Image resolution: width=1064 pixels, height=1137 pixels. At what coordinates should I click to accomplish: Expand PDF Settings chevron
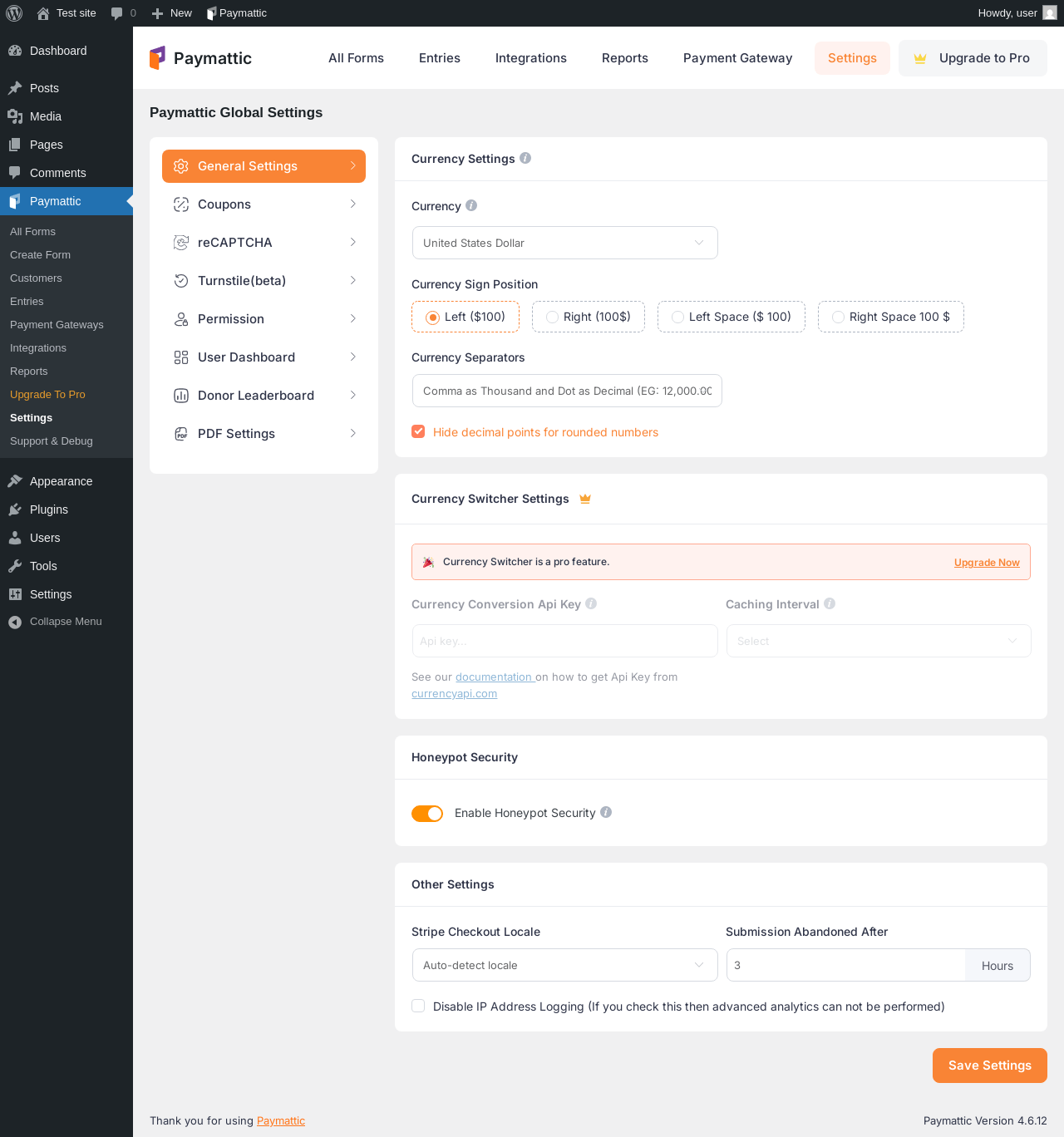tap(353, 434)
